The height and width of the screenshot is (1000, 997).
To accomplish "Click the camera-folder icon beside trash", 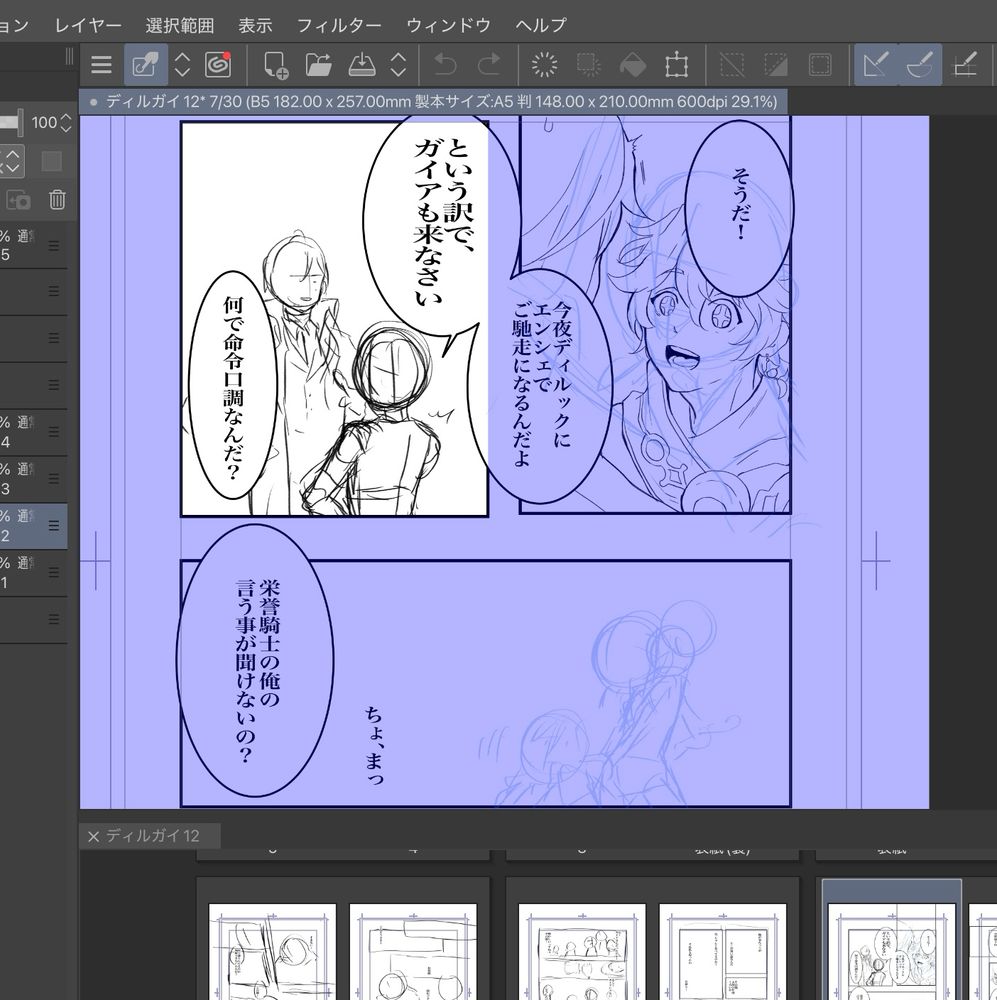I will click(19, 200).
